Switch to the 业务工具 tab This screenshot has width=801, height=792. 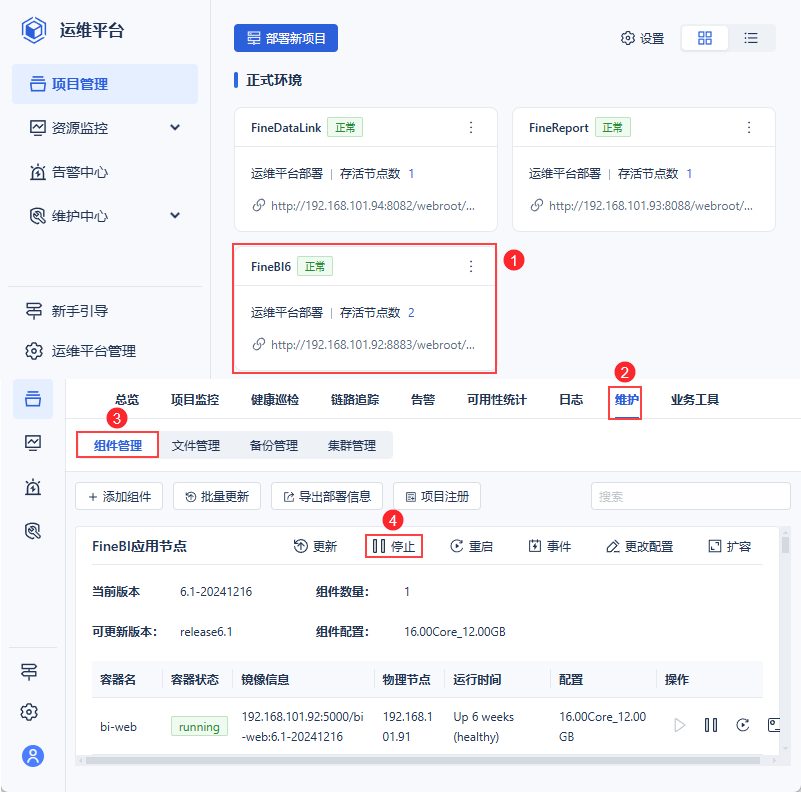[x=695, y=400]
